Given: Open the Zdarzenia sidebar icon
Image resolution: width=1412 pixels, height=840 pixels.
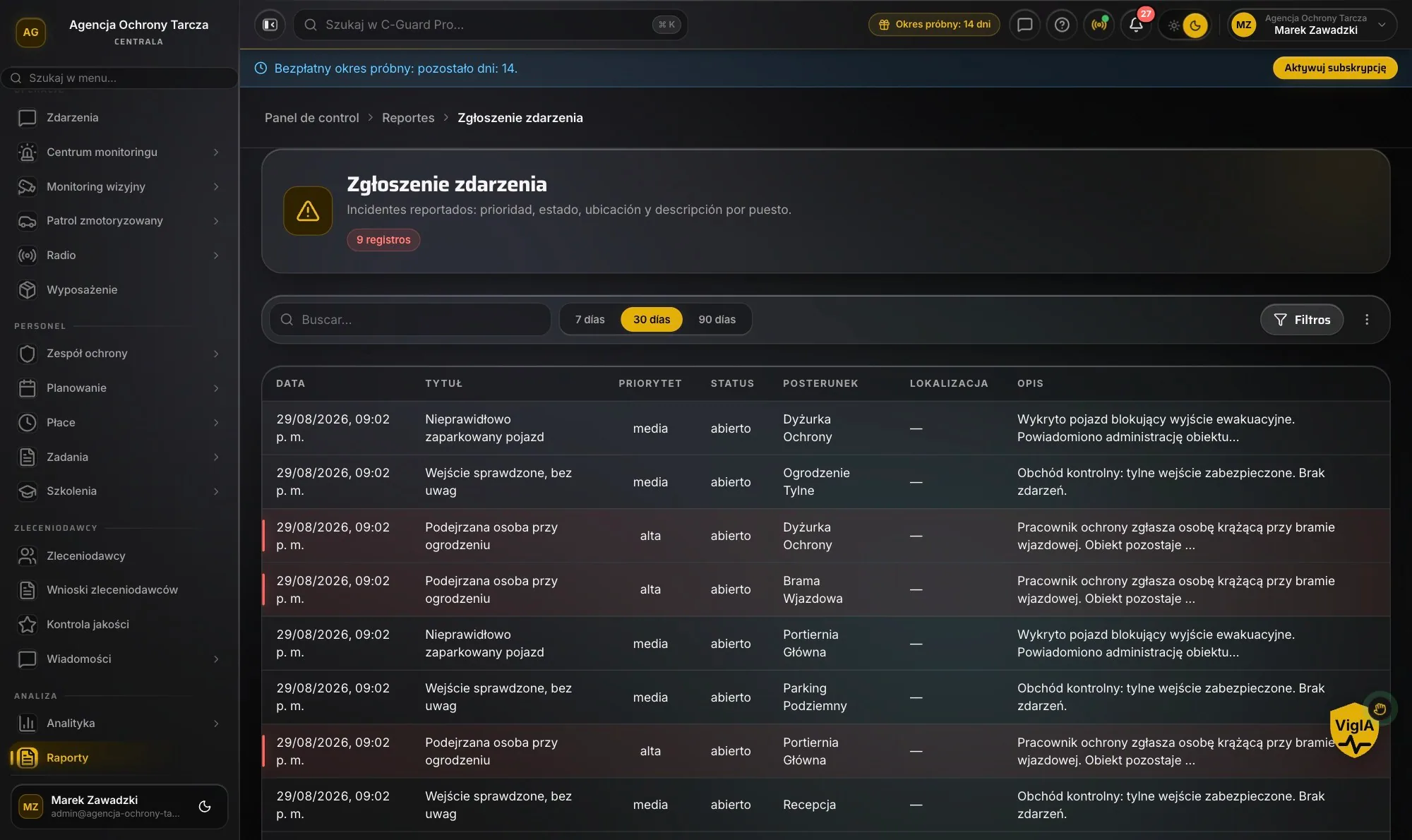Looking at the screenshot, I should [27, 118].
